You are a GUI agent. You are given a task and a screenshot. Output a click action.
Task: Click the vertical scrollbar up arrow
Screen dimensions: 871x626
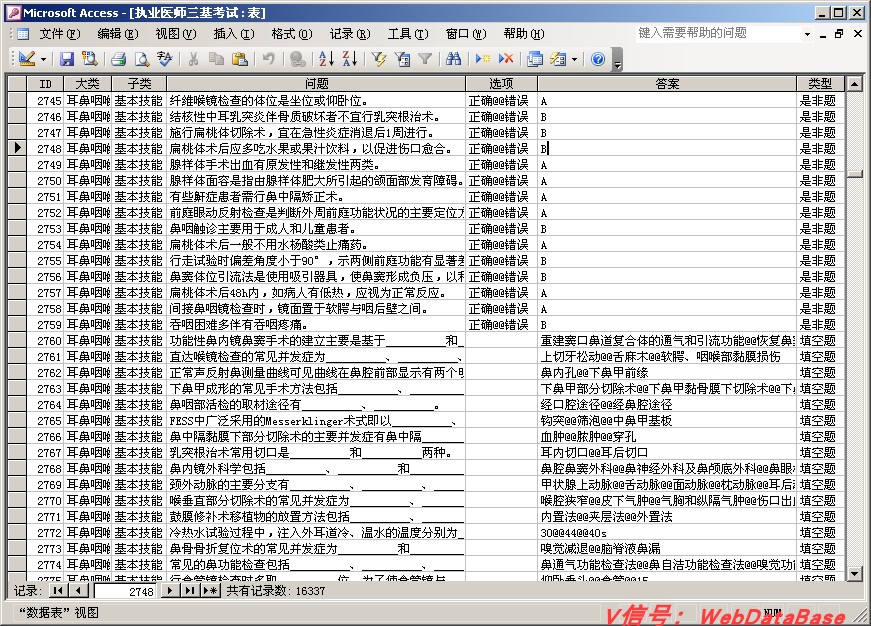(x=854, y=84)
